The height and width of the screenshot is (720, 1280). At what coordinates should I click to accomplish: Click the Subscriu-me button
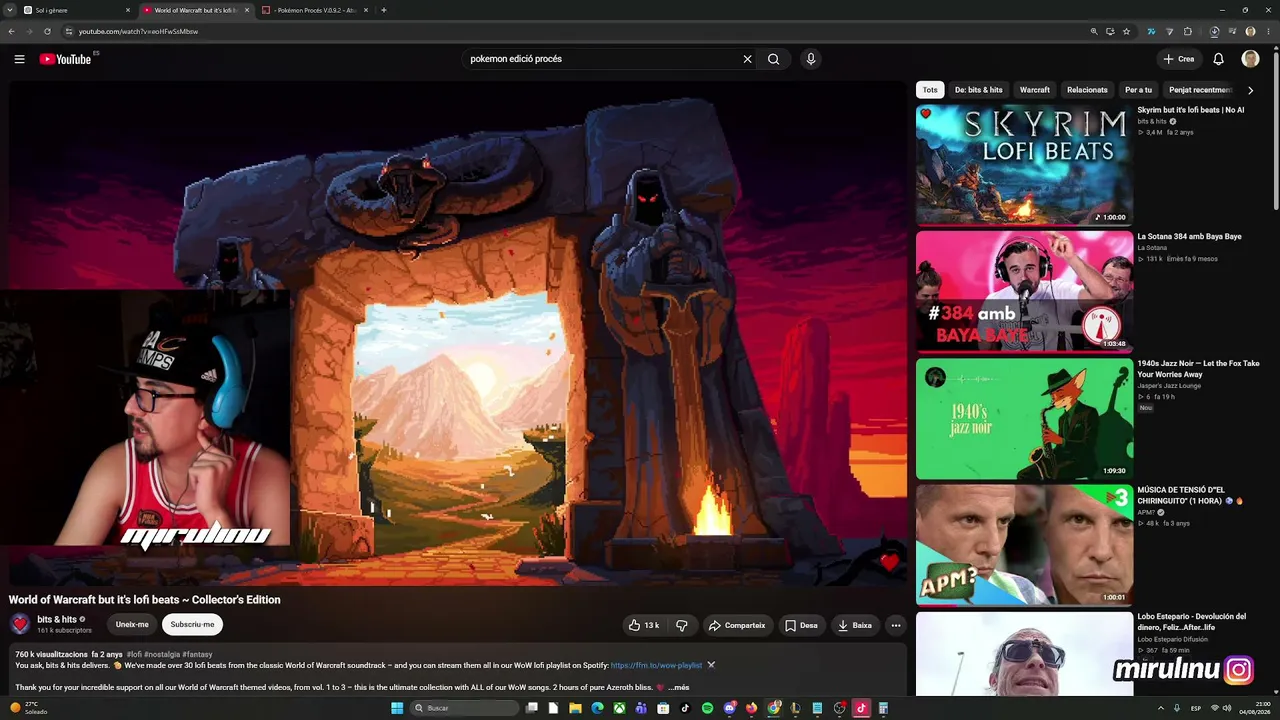pos(192,624)
